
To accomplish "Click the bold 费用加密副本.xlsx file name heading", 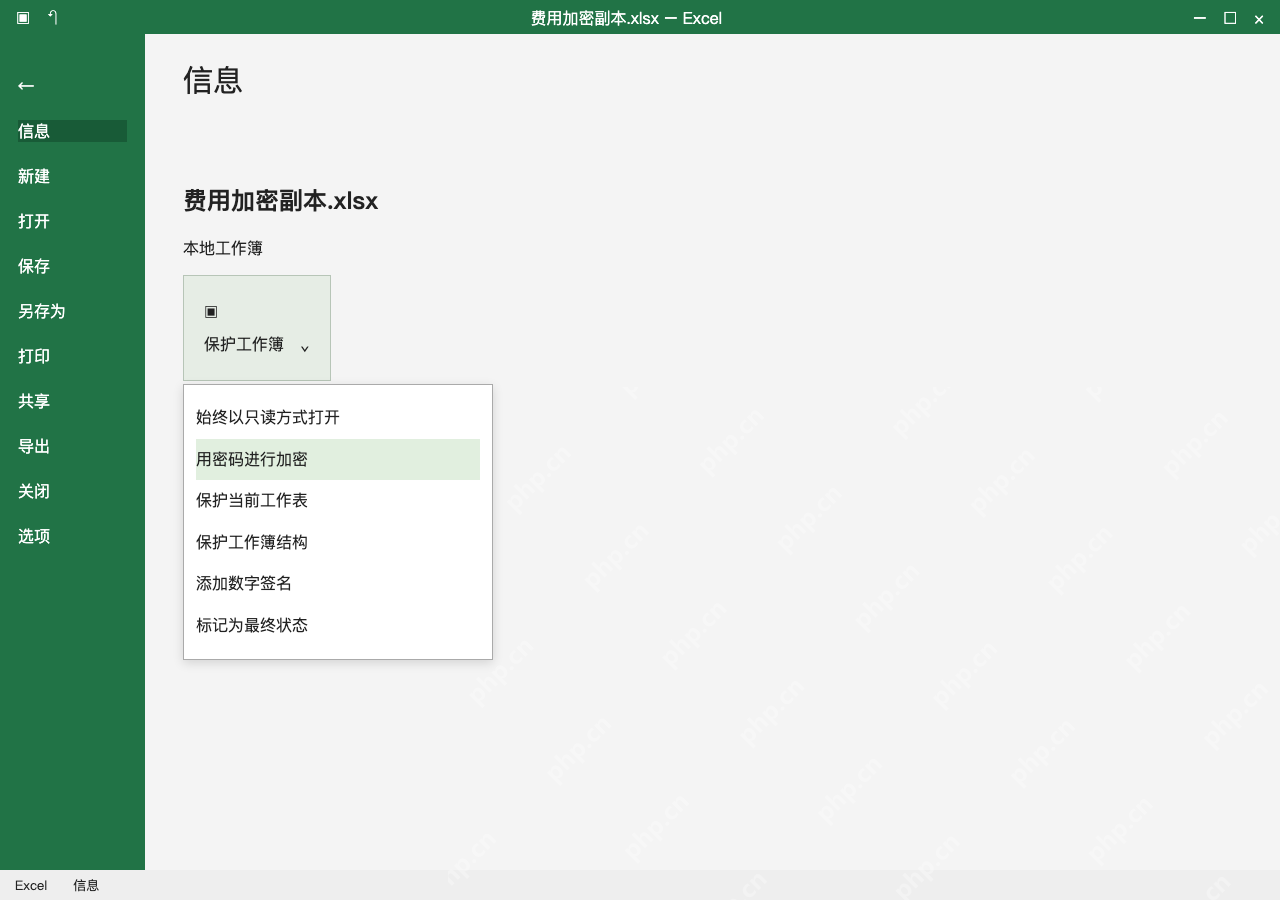I will [281, 201].
